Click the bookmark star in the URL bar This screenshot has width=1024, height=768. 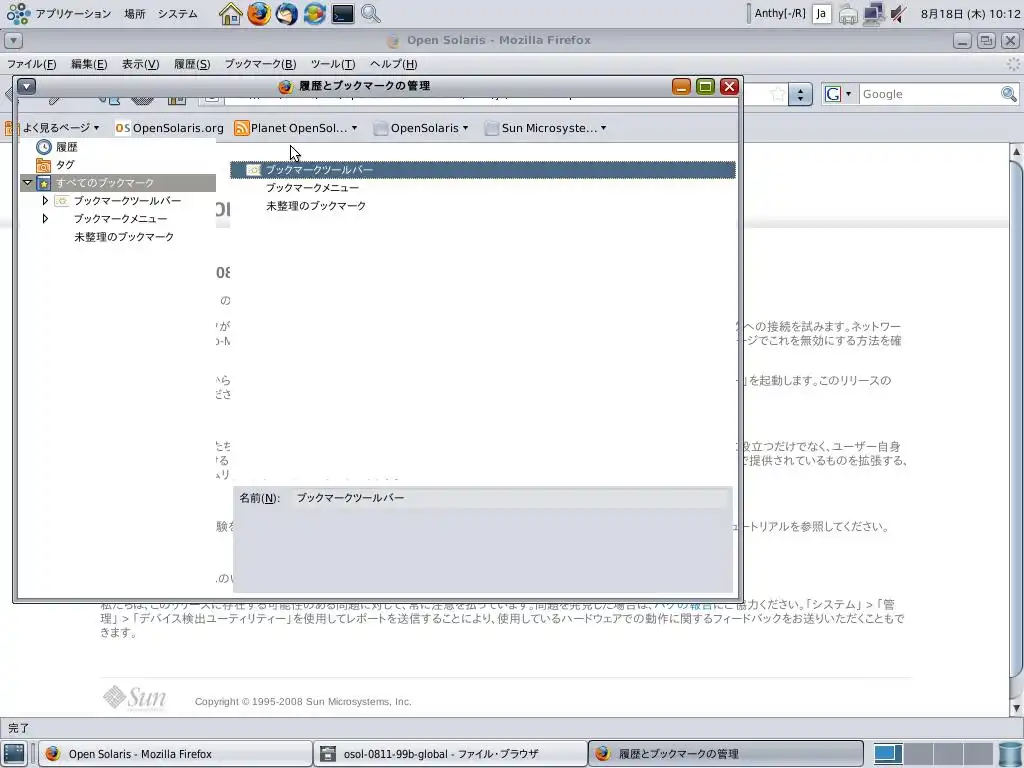click(x=776, y=94)
